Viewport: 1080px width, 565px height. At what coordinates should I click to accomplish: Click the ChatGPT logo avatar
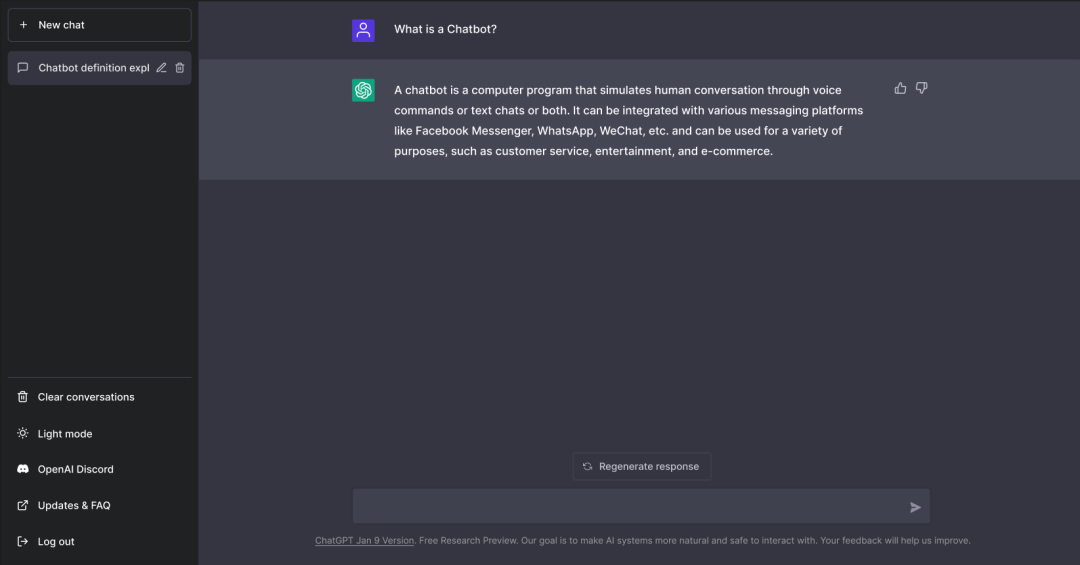pyautogui.click(x=363, y=90)
